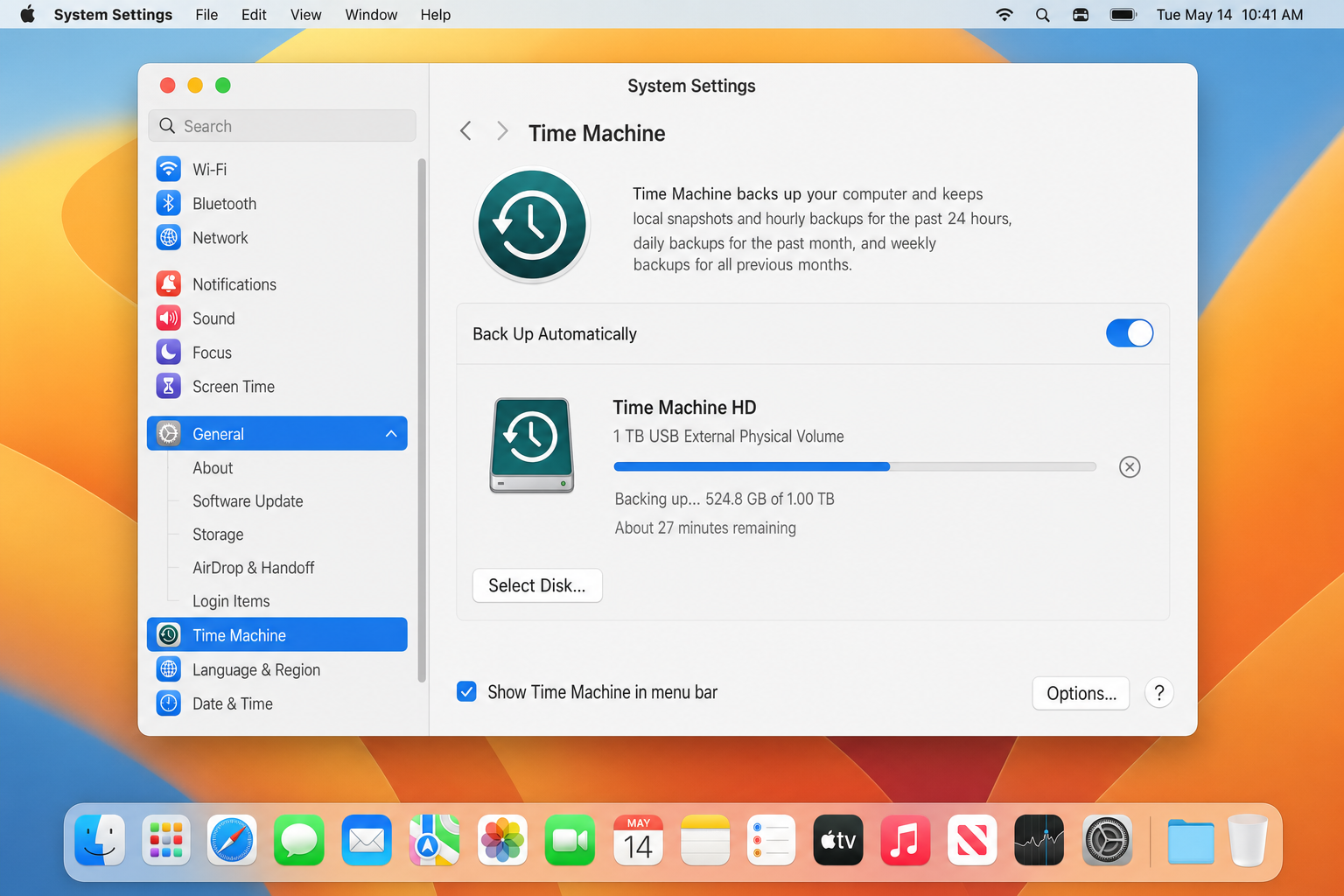1344x896 pixels.
Task: Collapse the General section chevron
Action: (391, 434)
